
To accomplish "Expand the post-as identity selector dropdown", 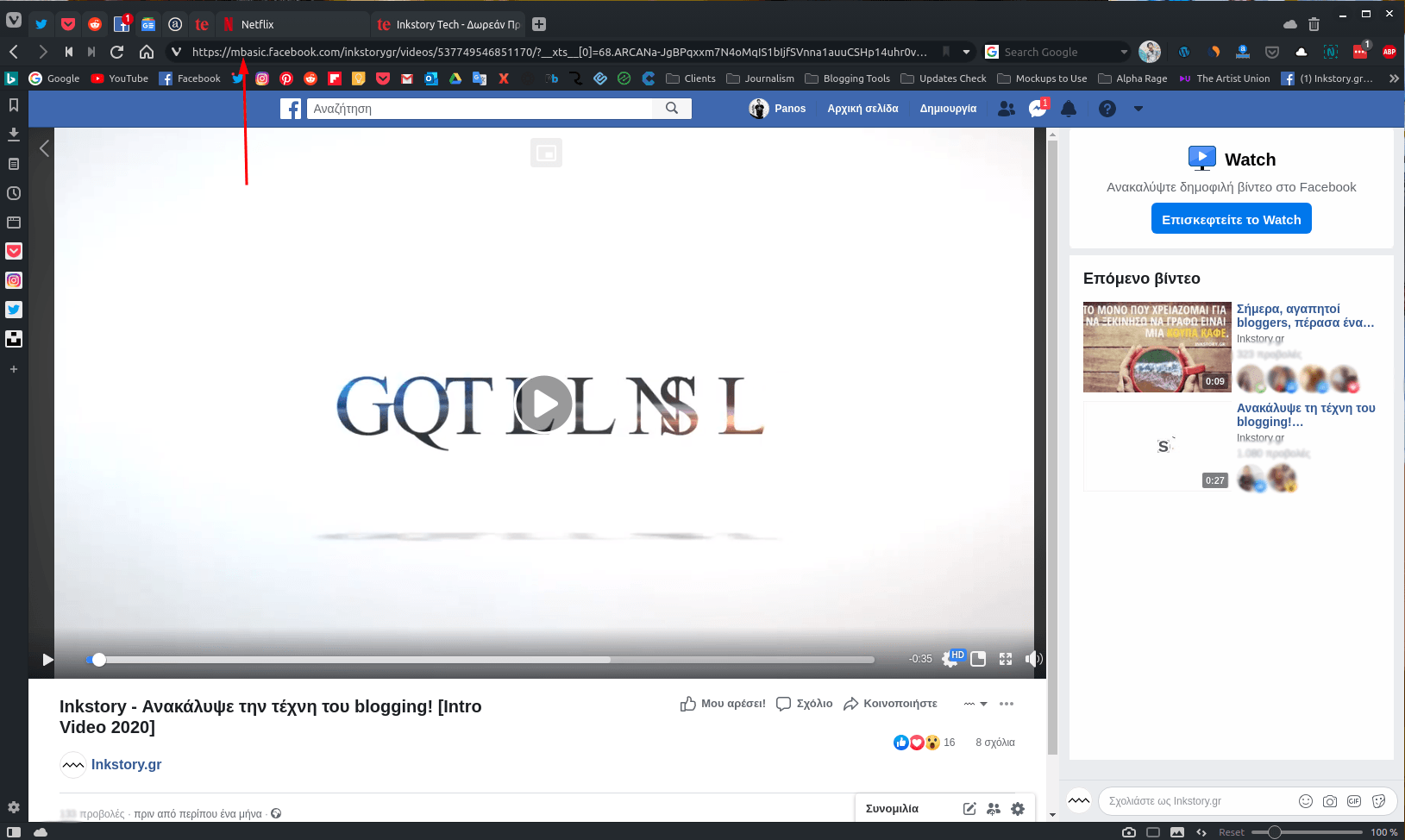I will [x=975, y=704].
